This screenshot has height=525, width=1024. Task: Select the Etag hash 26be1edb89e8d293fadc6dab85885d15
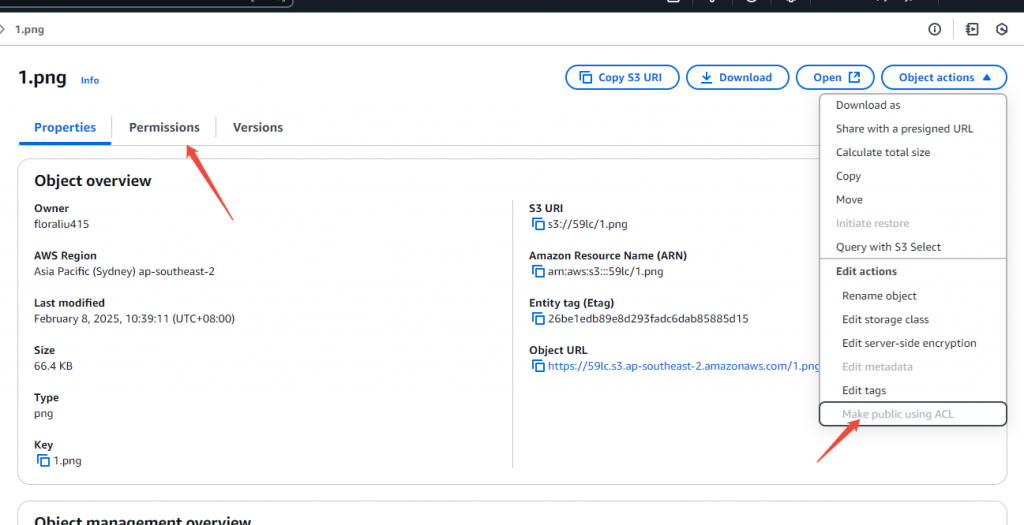(648, 319)
